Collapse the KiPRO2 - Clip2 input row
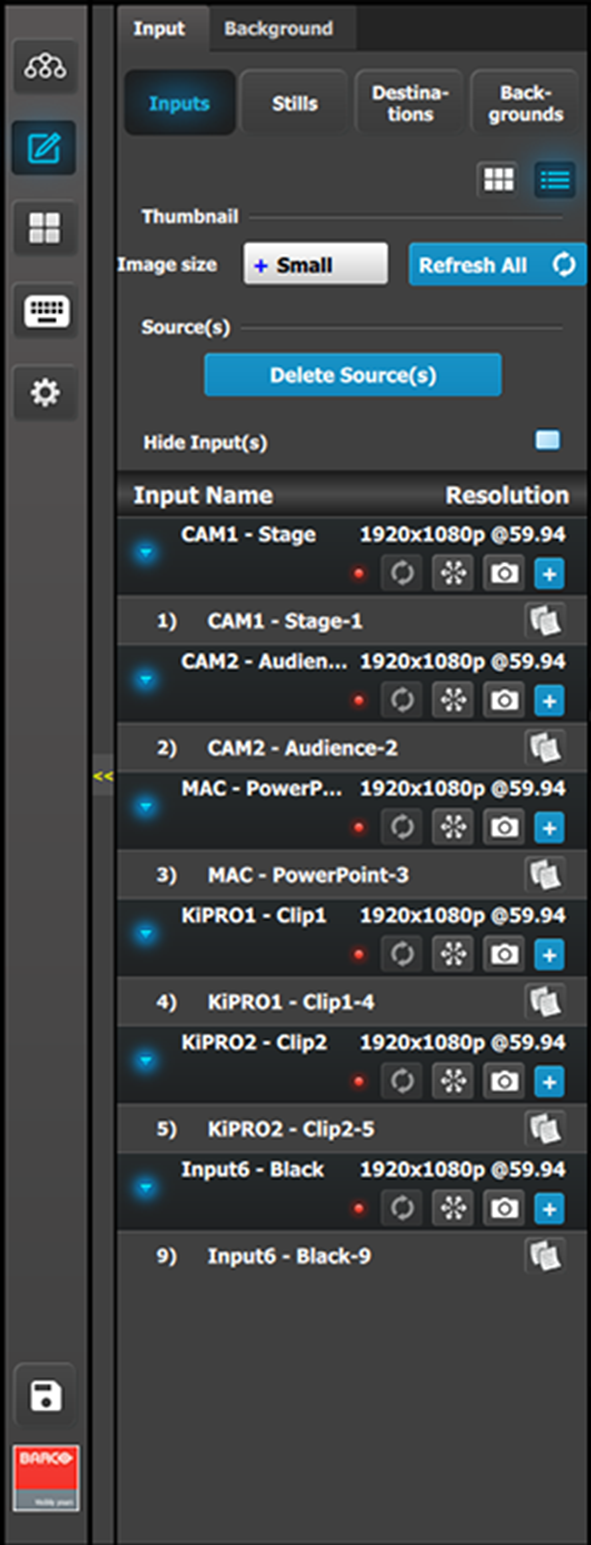The width and height of the screenshot is (591, 1545). (x=147, y=1060)
